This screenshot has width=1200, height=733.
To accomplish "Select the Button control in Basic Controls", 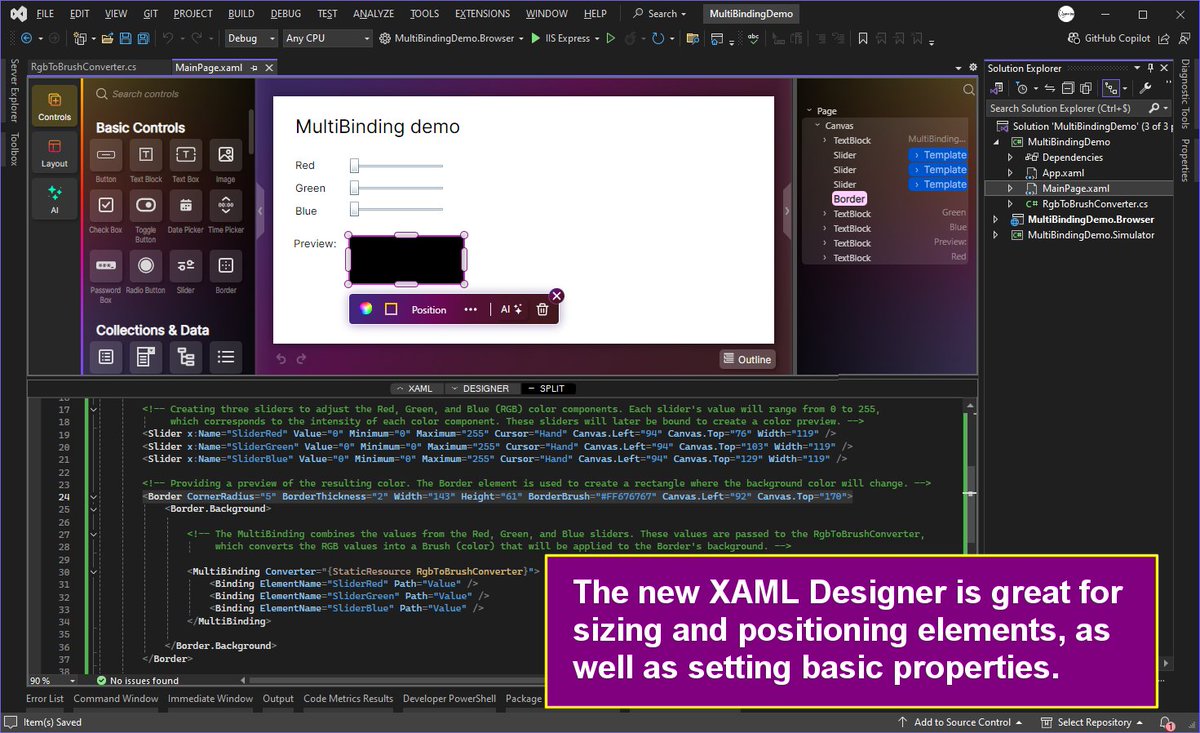I will point(106,155).
